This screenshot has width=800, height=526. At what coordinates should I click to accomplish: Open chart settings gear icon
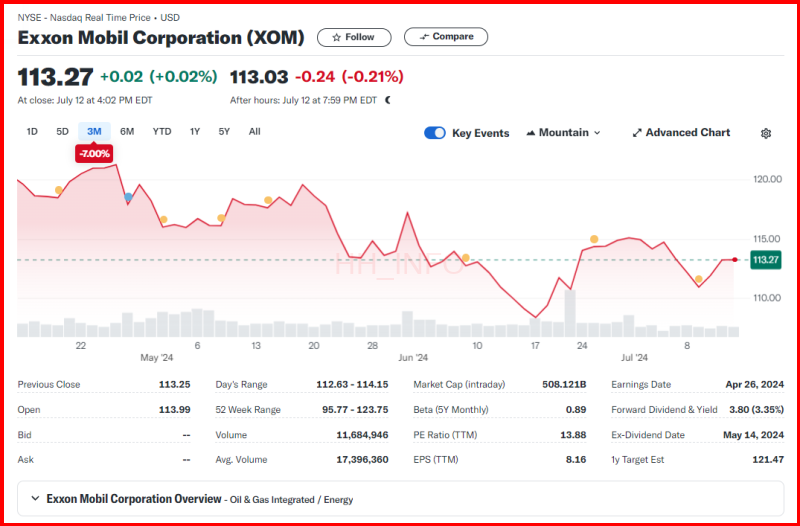coord(765,133)
